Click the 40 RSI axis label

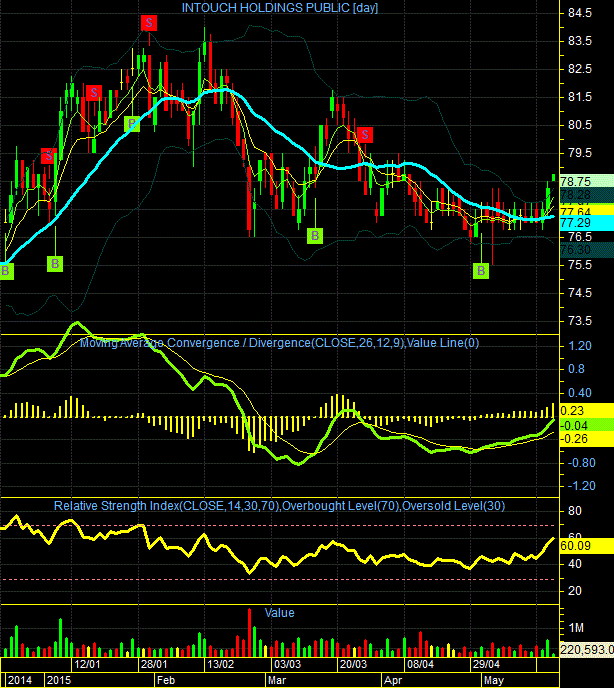(x=575, y=563)
